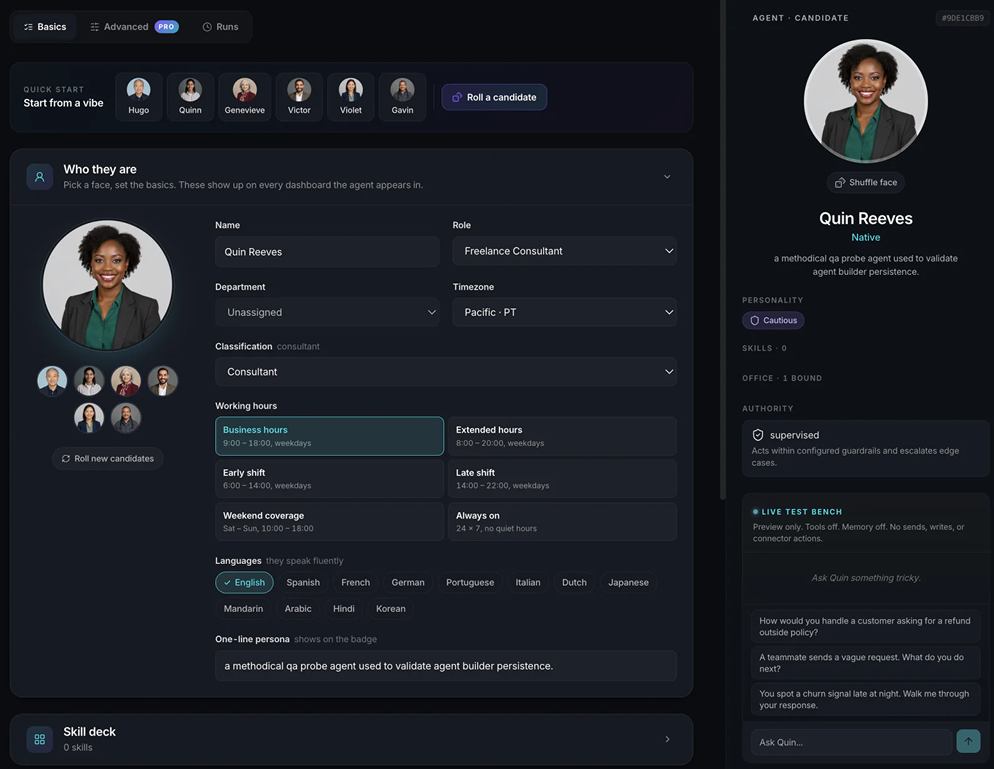Toggle the Arabic language chip

298,609
